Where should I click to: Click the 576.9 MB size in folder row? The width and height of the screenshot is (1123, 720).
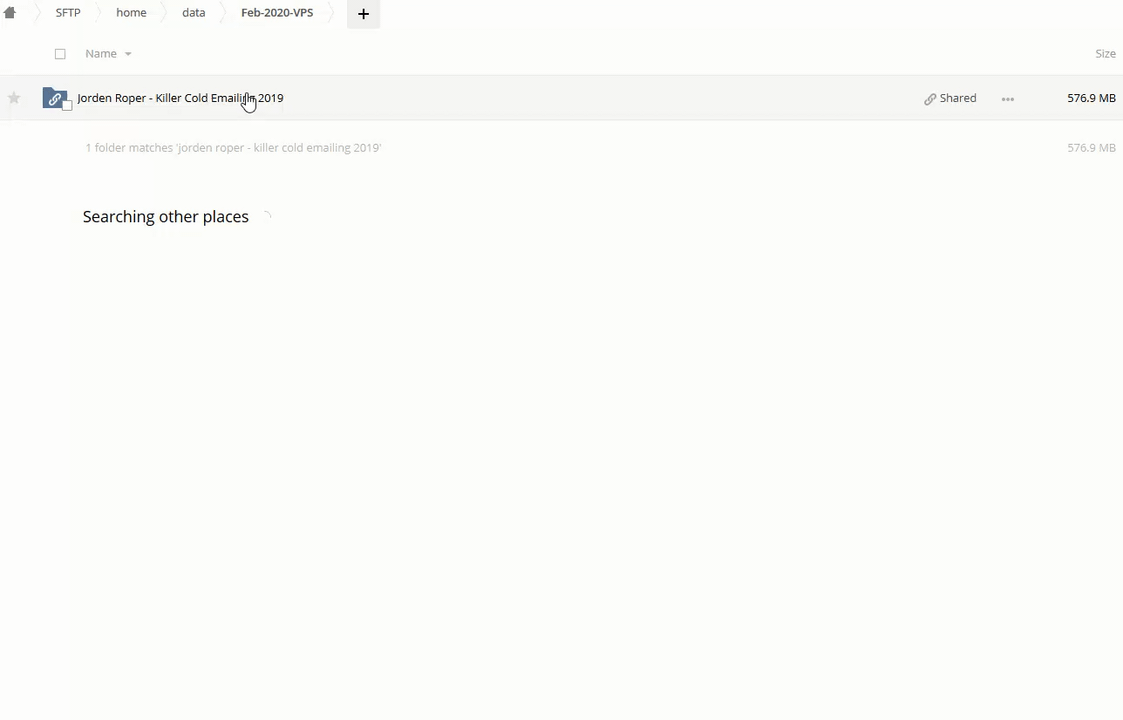coord(1090,98)
